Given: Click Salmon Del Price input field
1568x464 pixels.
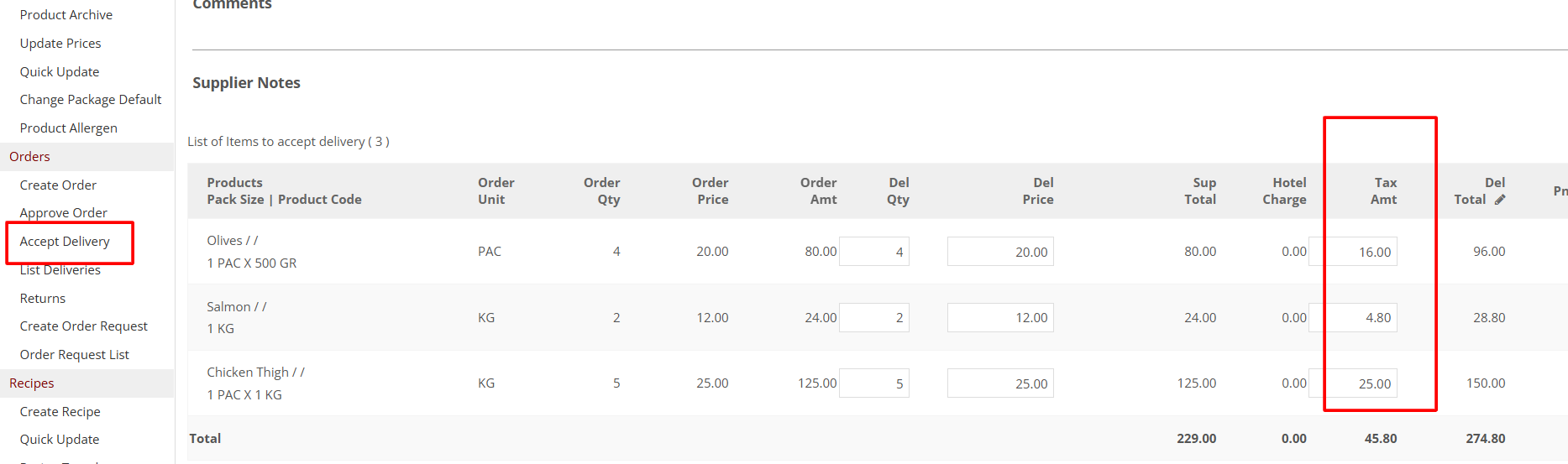Looking at the screenshot, I should 999,318.
